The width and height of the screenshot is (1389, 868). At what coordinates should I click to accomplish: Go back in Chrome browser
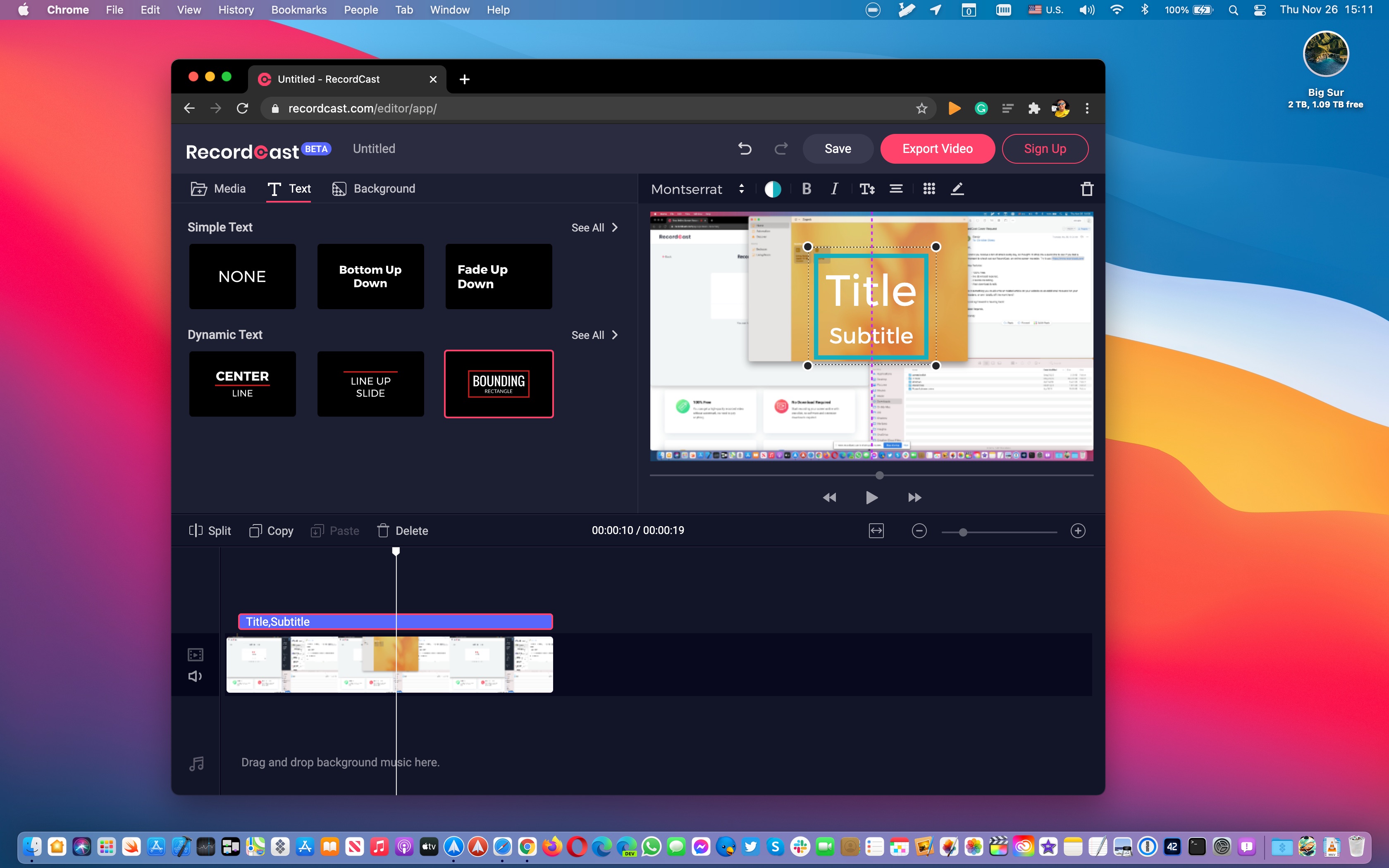tap(189, 108)
